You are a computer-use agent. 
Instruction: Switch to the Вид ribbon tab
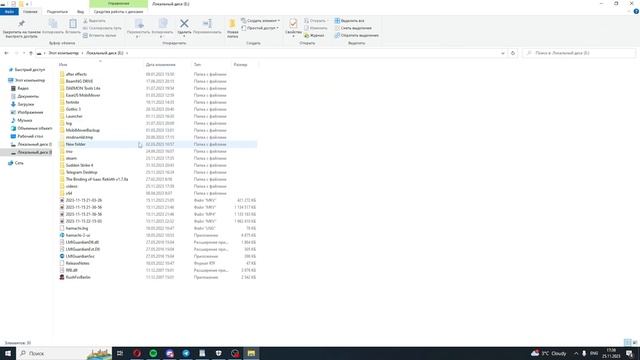pos(80,12)
